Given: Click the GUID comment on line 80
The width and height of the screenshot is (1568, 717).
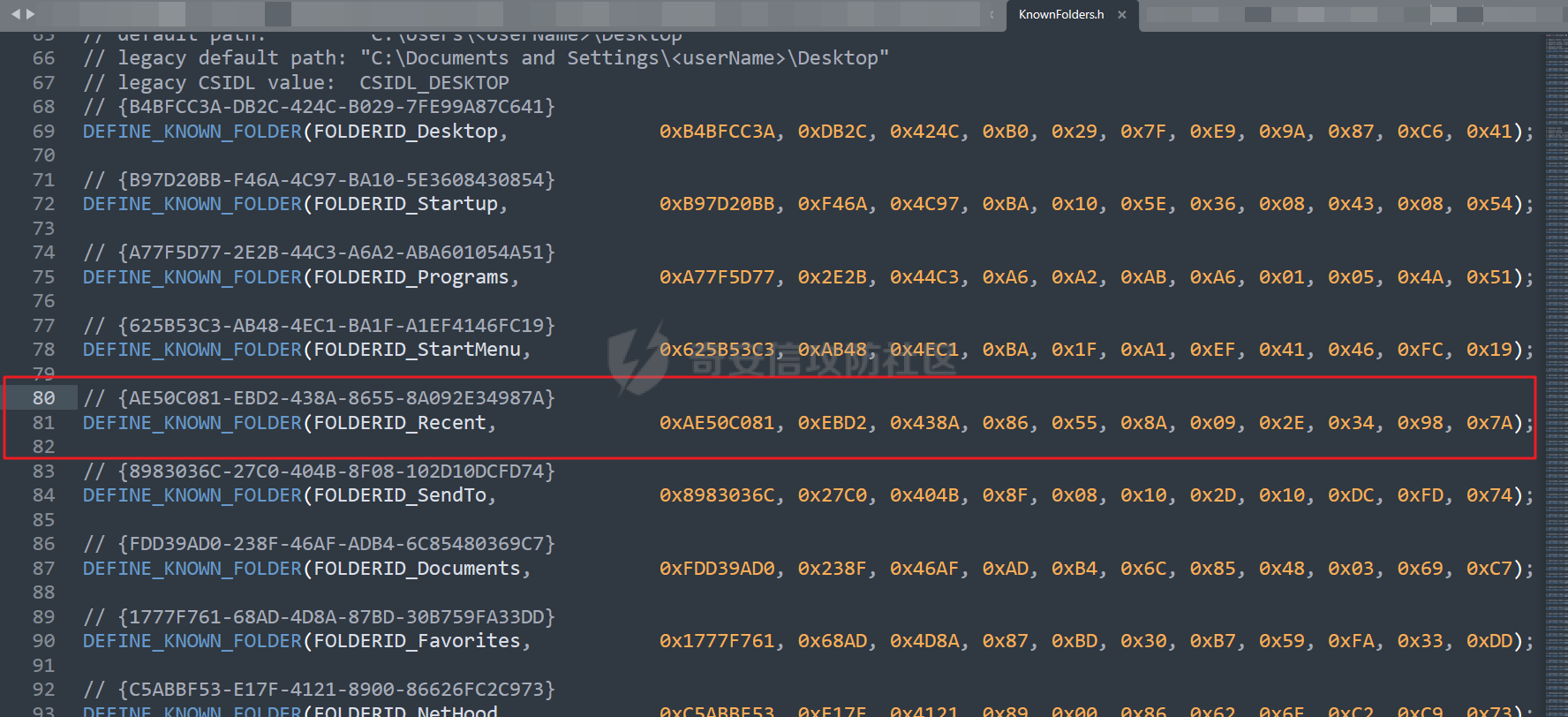Looking at the screenshot, I should click(335, 398).
